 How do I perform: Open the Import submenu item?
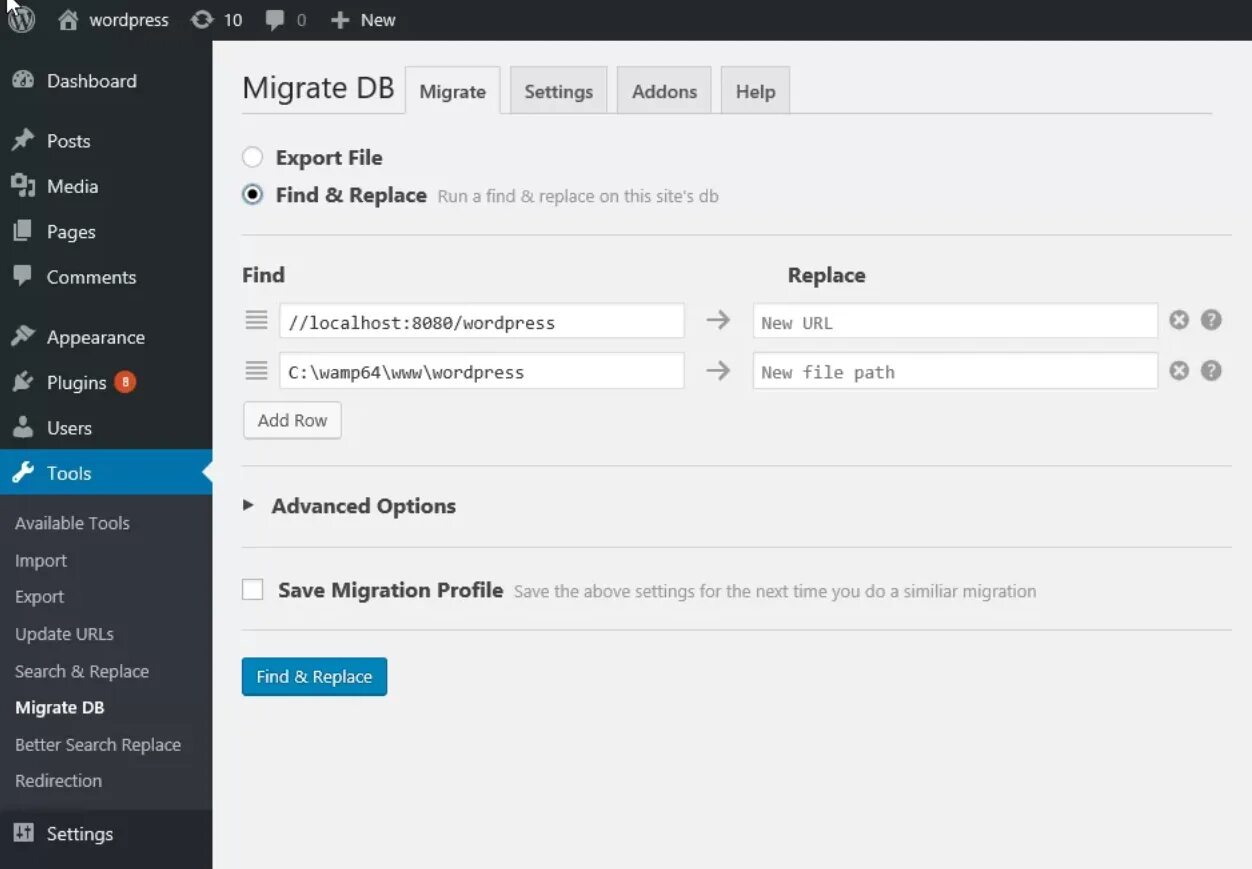point(41,561)
